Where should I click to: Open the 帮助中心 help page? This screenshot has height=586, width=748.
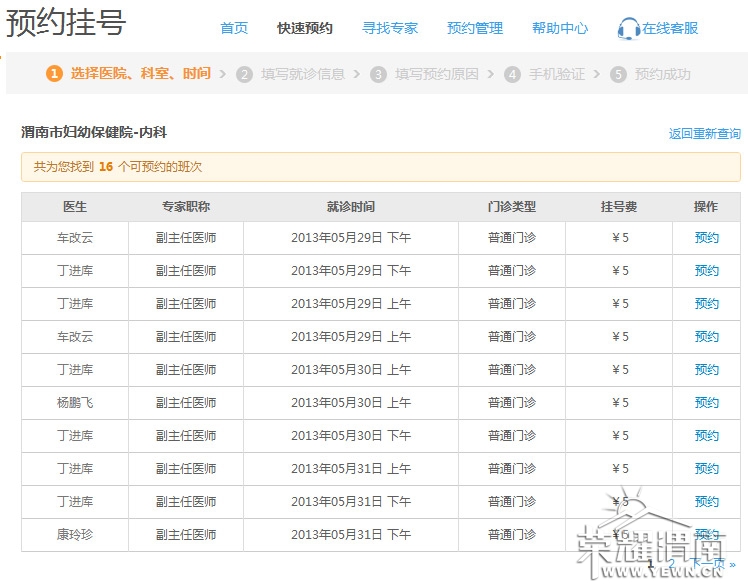click(560, 28)
